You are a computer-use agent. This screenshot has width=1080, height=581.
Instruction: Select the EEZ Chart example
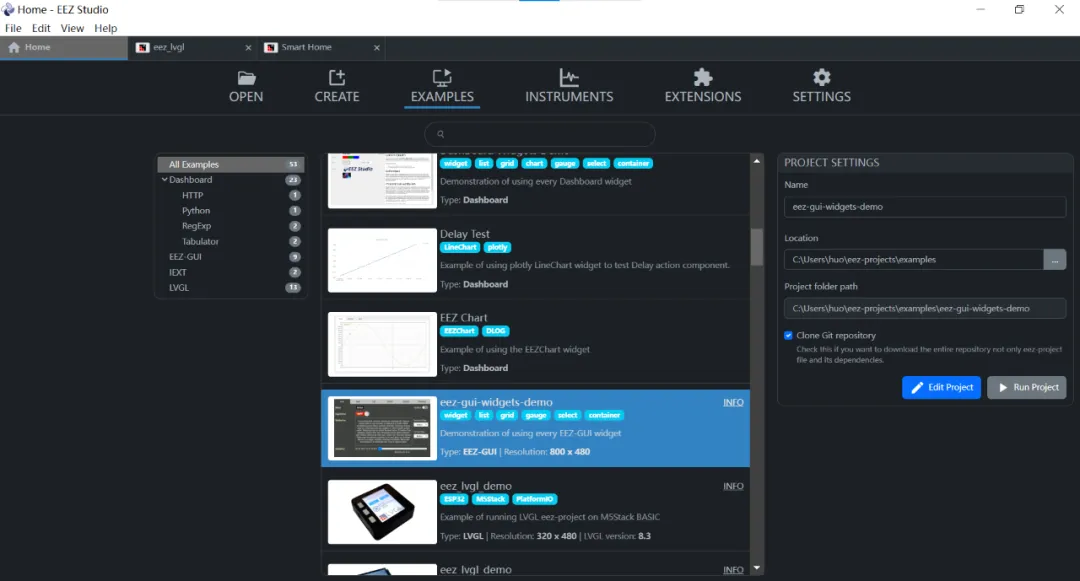tap(535, 343)
